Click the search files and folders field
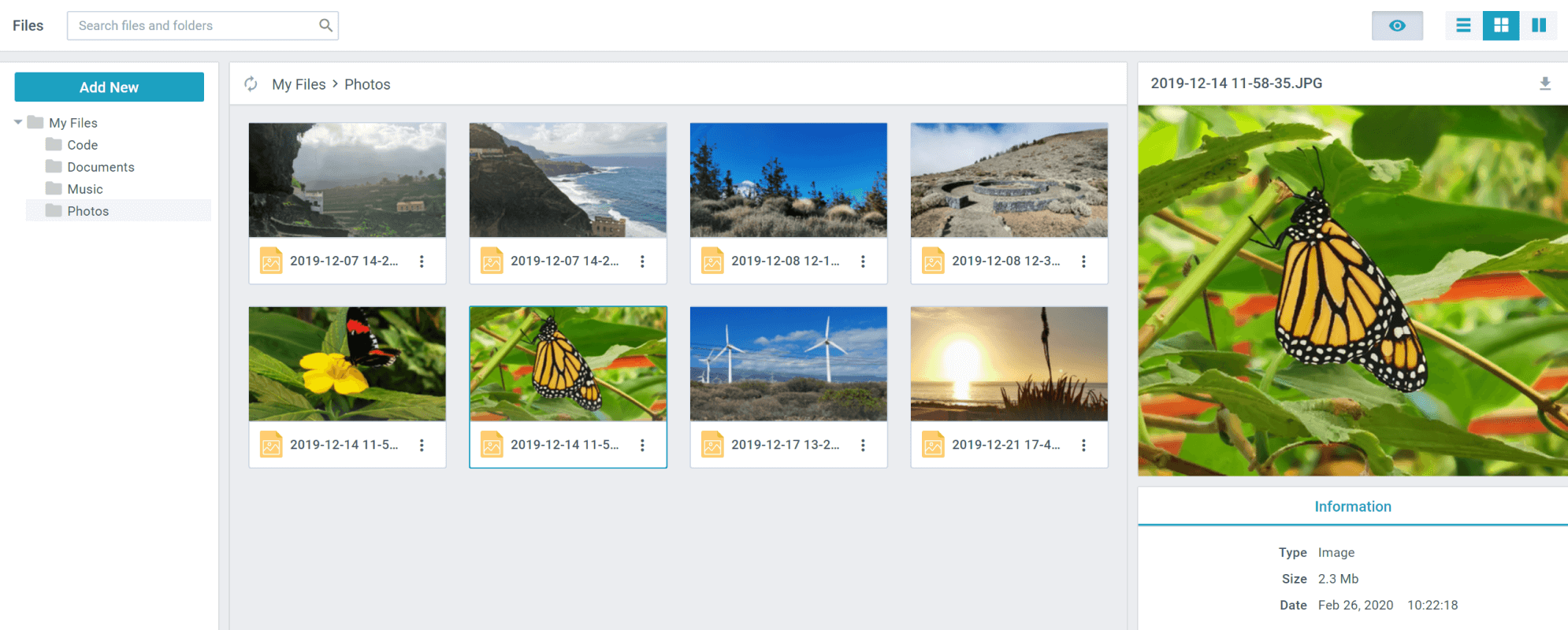The image size is (1568, 630). (x=193, y=26)
